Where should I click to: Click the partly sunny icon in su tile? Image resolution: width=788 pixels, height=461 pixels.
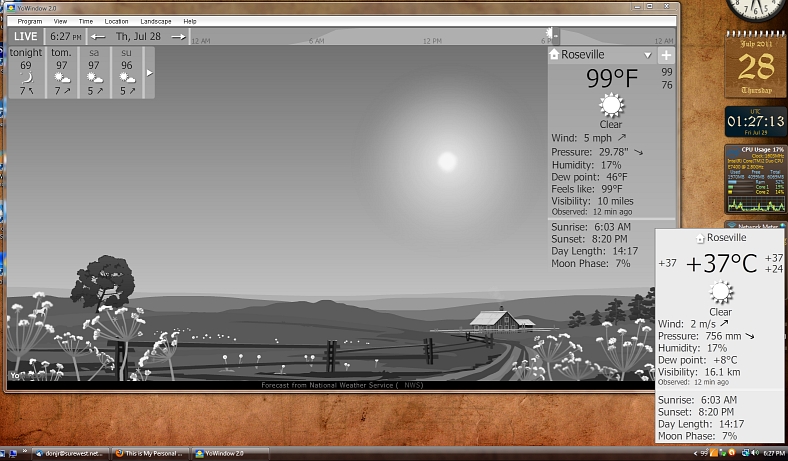127,78
